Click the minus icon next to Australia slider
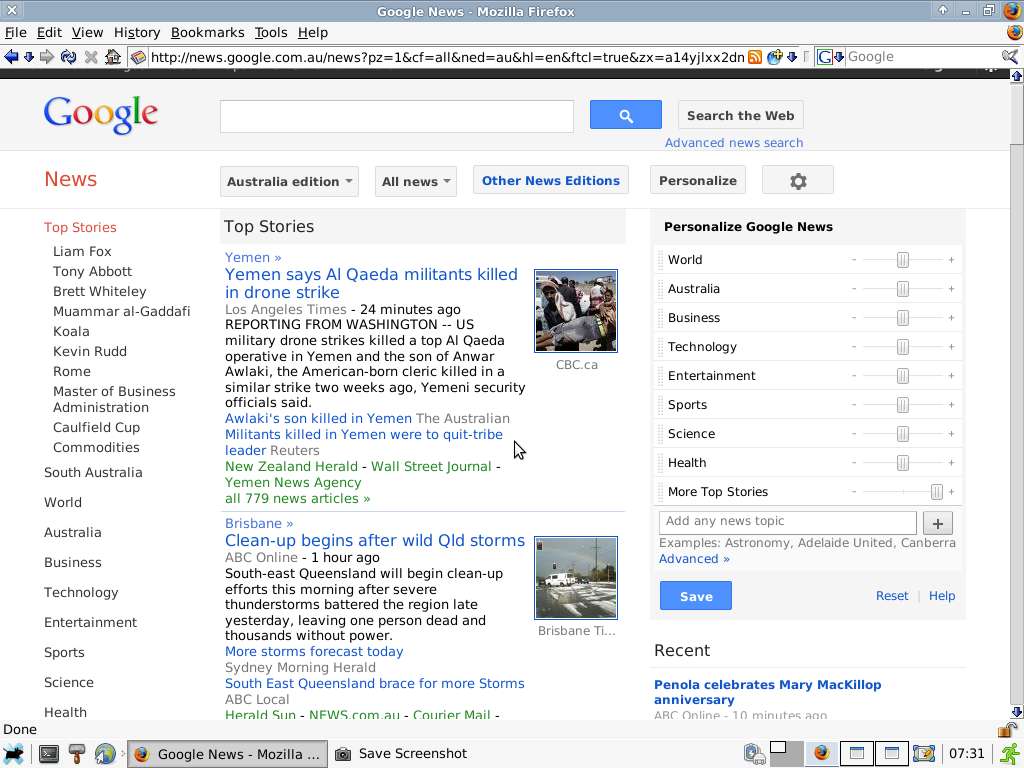This screenshot has width=1024, height=768. (x=854, y=289)
